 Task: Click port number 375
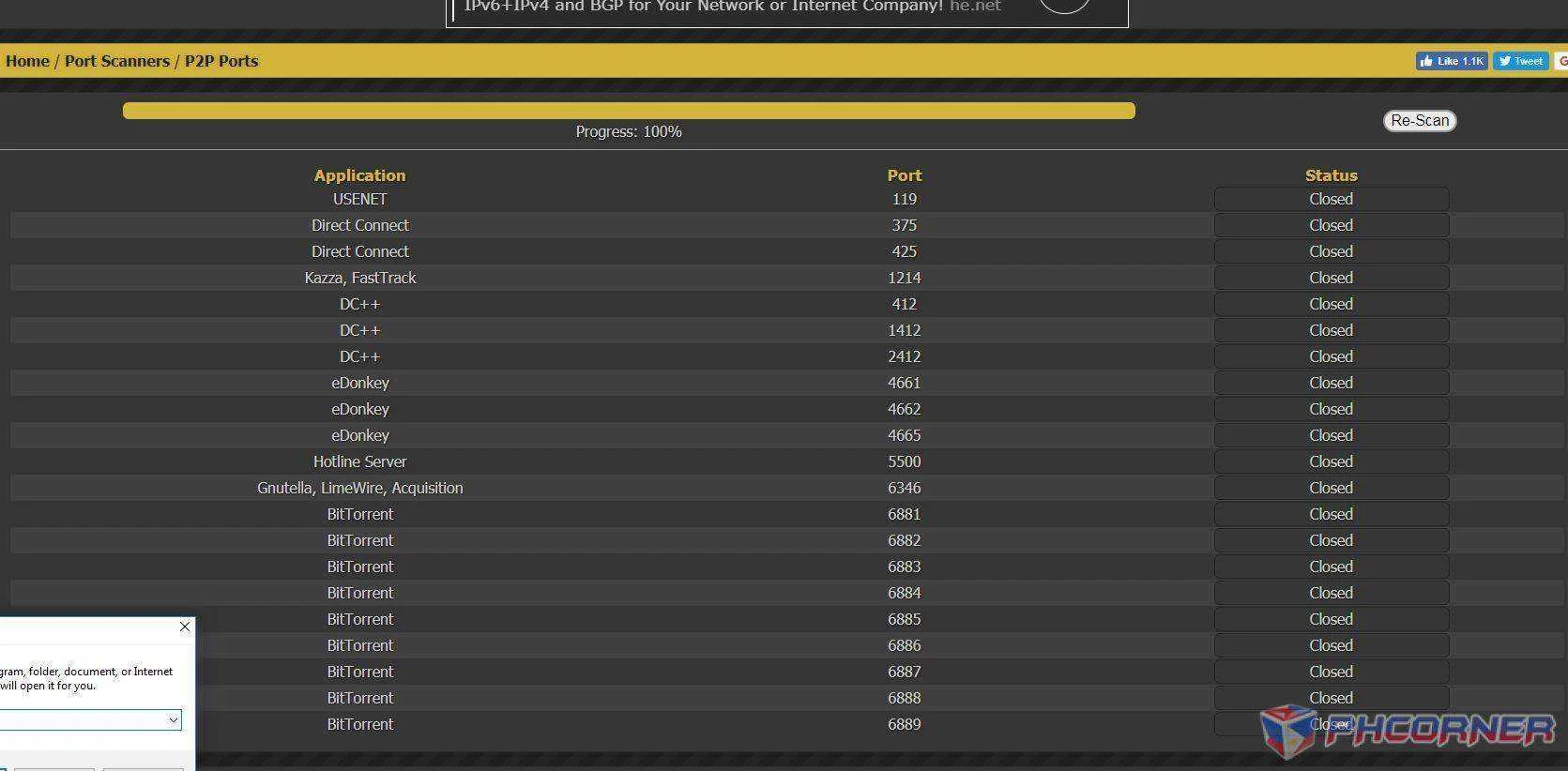(905, 225)
